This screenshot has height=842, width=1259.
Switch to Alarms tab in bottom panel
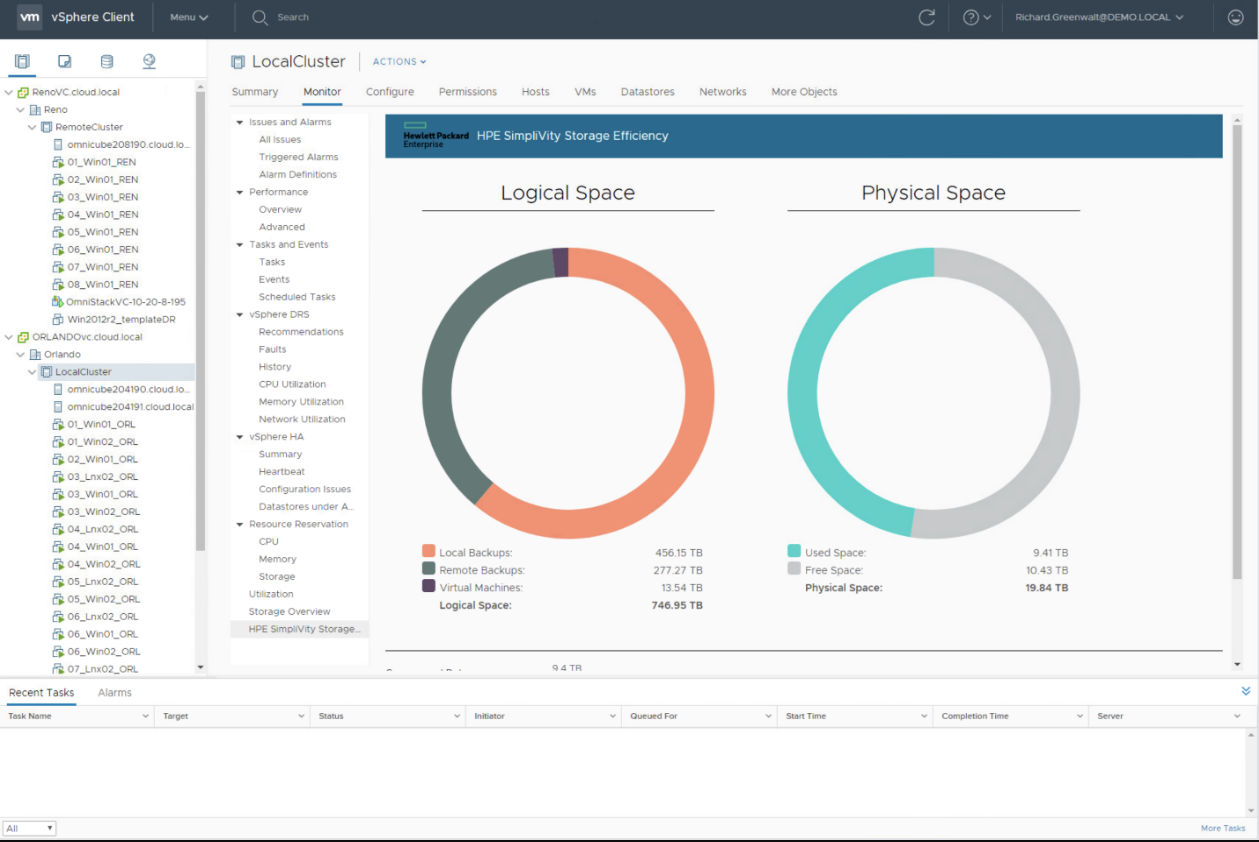pyautogui.click(x=115, y=692)
